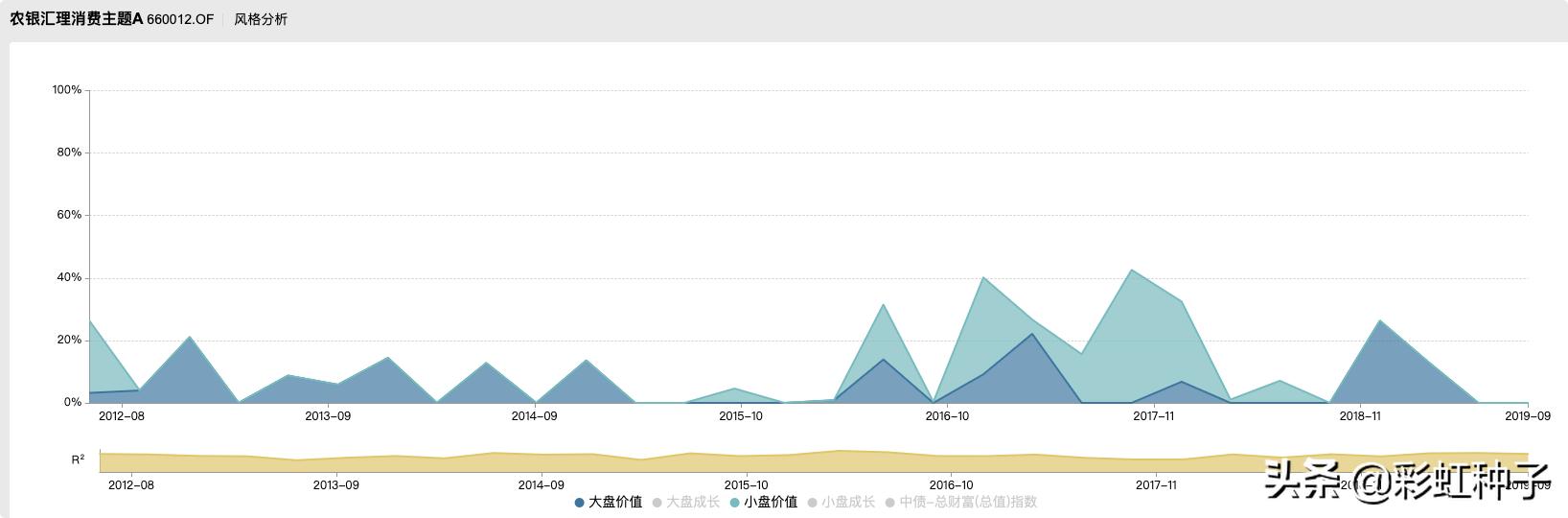Viewport: 1568px width, 518px height.
Task: Enable the 大盘成长 legend series
Action: coord(686,502)
